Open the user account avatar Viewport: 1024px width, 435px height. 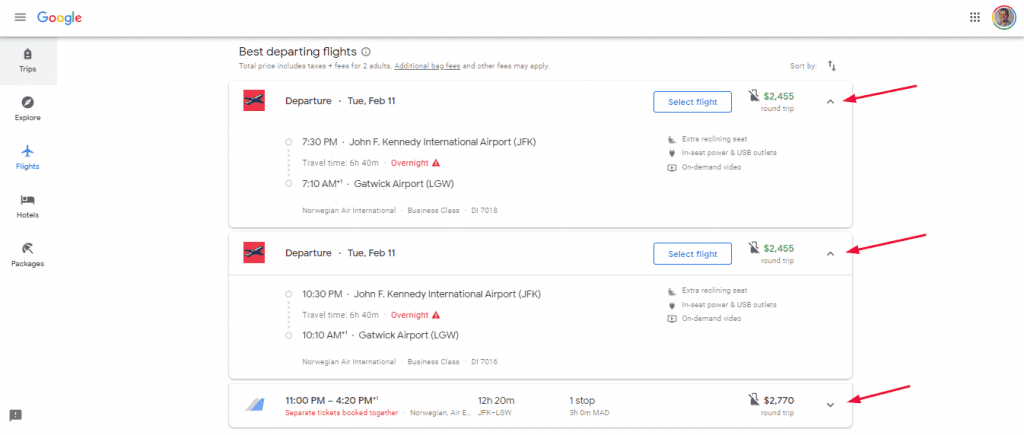(x=1004, y=18)
